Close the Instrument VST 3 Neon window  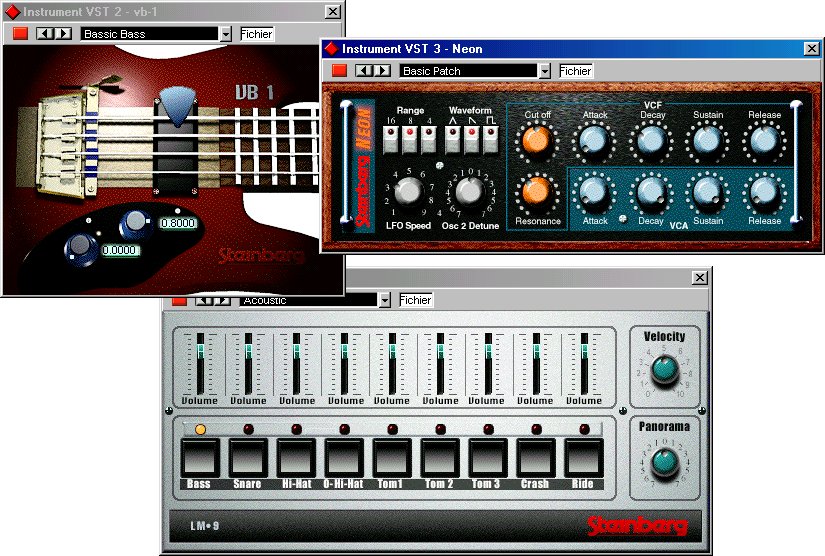(812, 49)
